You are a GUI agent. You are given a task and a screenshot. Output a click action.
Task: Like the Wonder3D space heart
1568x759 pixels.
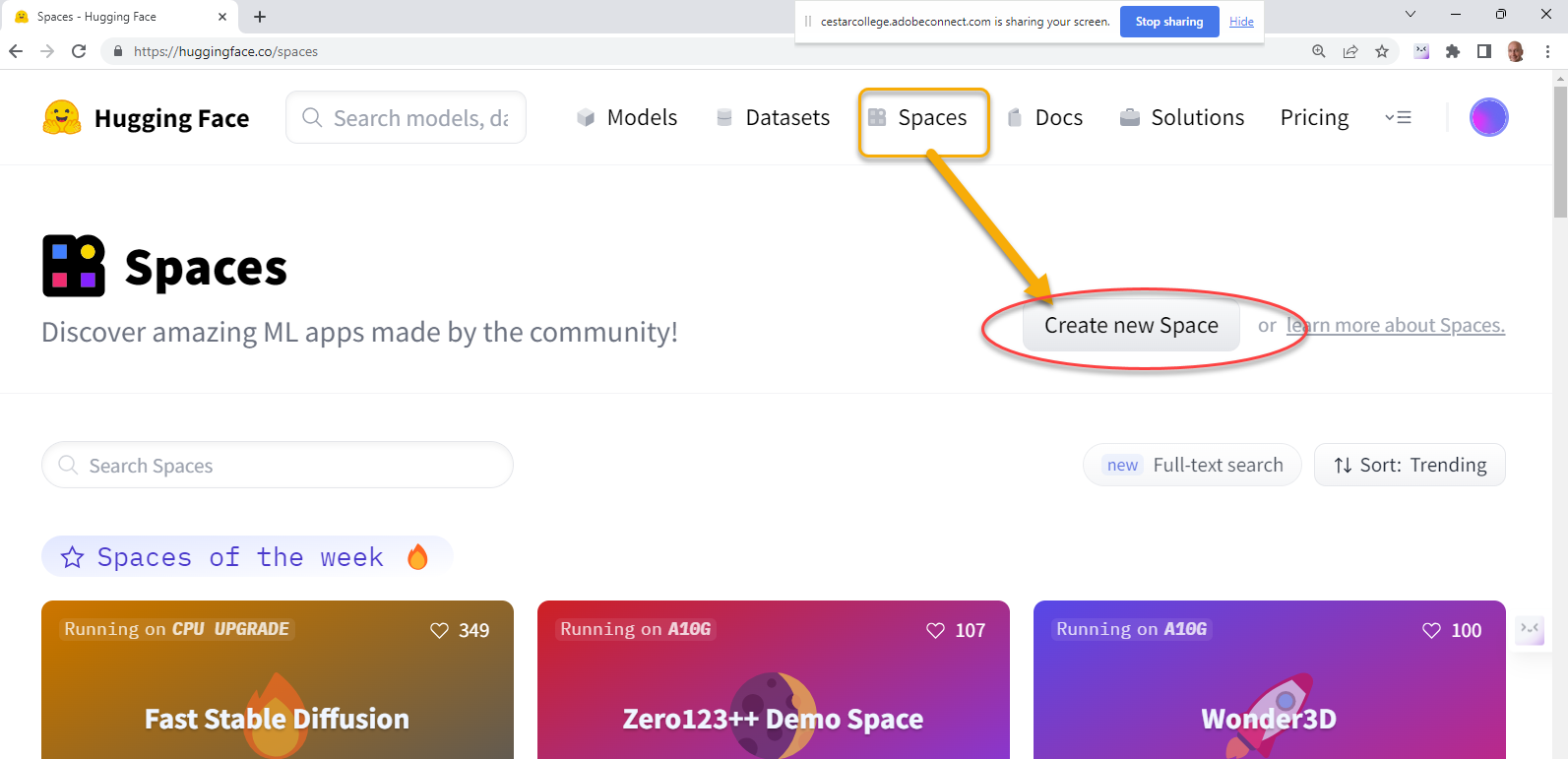coord(1431,630)
